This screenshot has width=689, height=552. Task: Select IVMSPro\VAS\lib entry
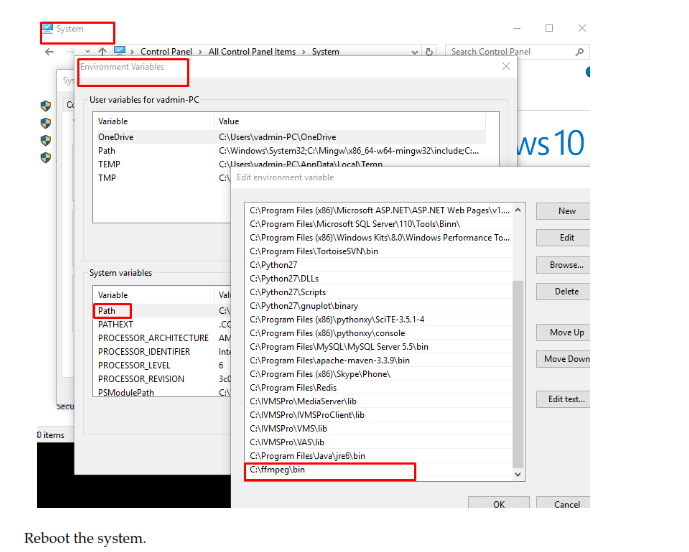[379, 442]
